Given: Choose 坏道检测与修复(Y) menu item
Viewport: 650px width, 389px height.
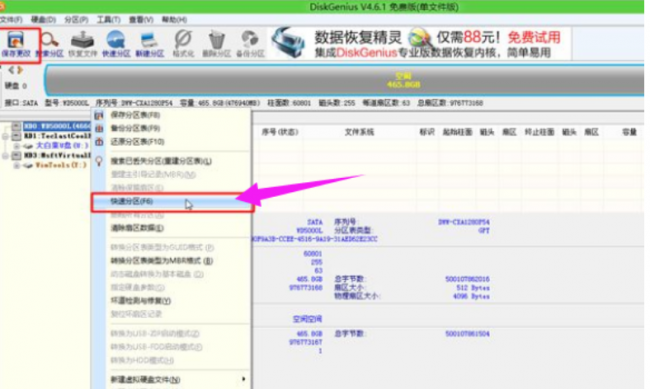Looking at the screenshot, I should pos(171,301).
